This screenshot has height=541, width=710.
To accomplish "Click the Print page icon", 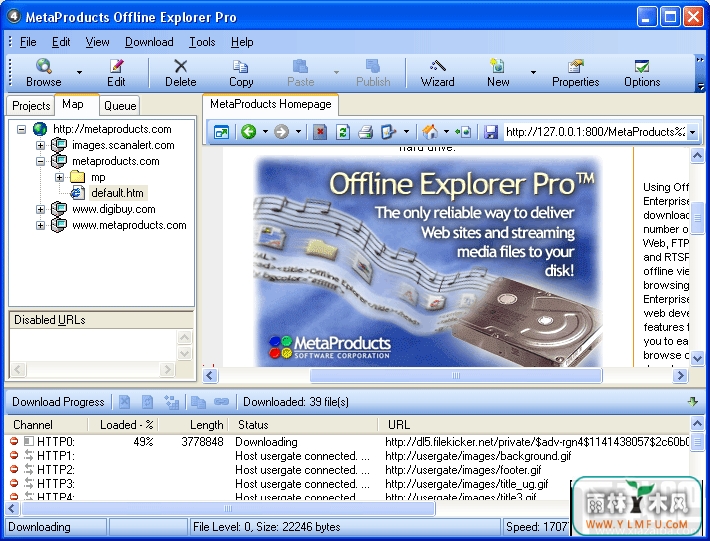I will [365, 132].
